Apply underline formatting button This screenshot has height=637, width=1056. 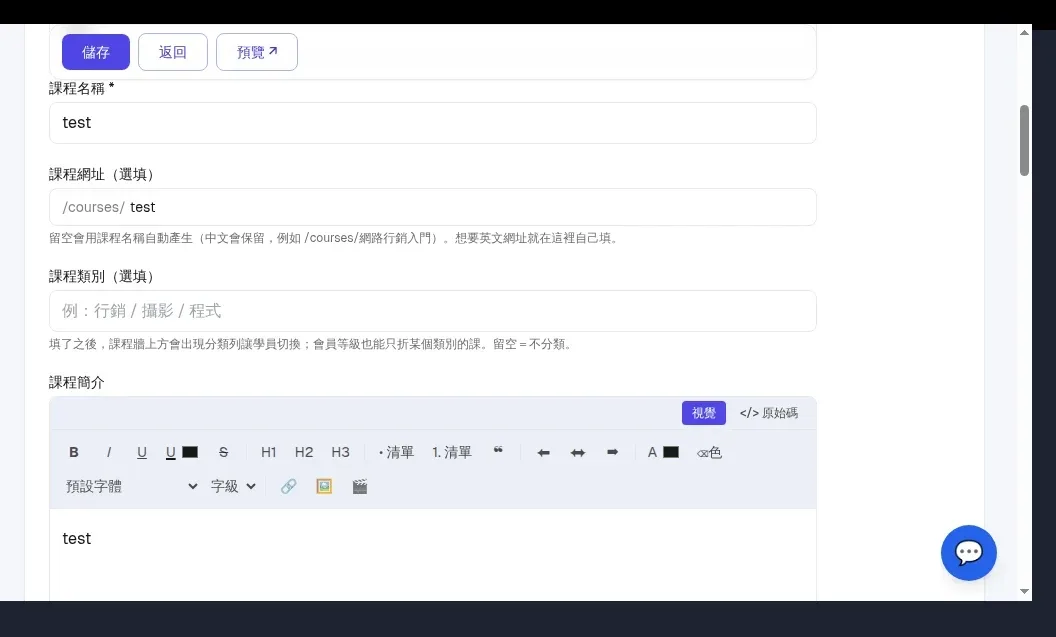point(141,452)
